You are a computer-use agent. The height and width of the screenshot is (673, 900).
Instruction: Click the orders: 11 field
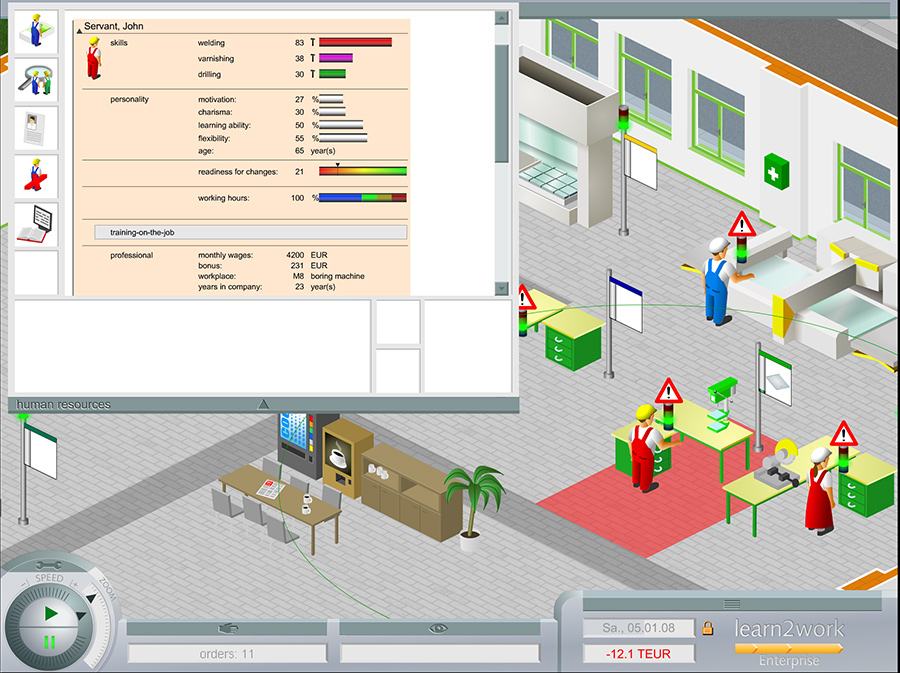point(227,654)
